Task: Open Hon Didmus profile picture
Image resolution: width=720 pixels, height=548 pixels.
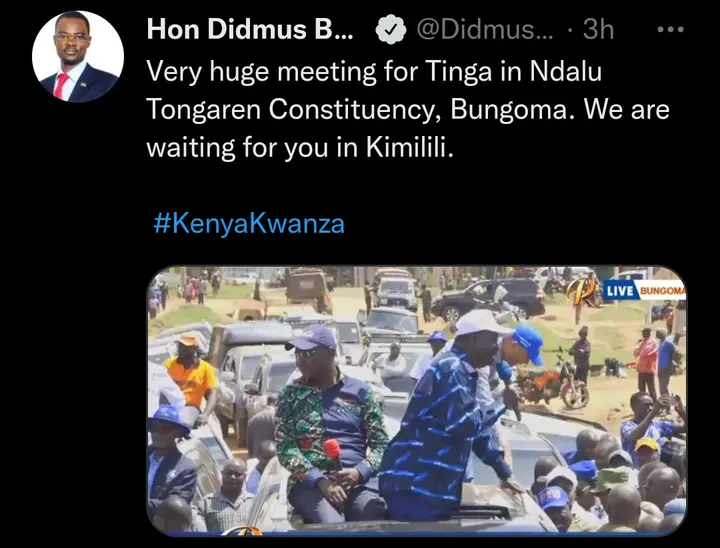Action: click(x=78, y=56)
